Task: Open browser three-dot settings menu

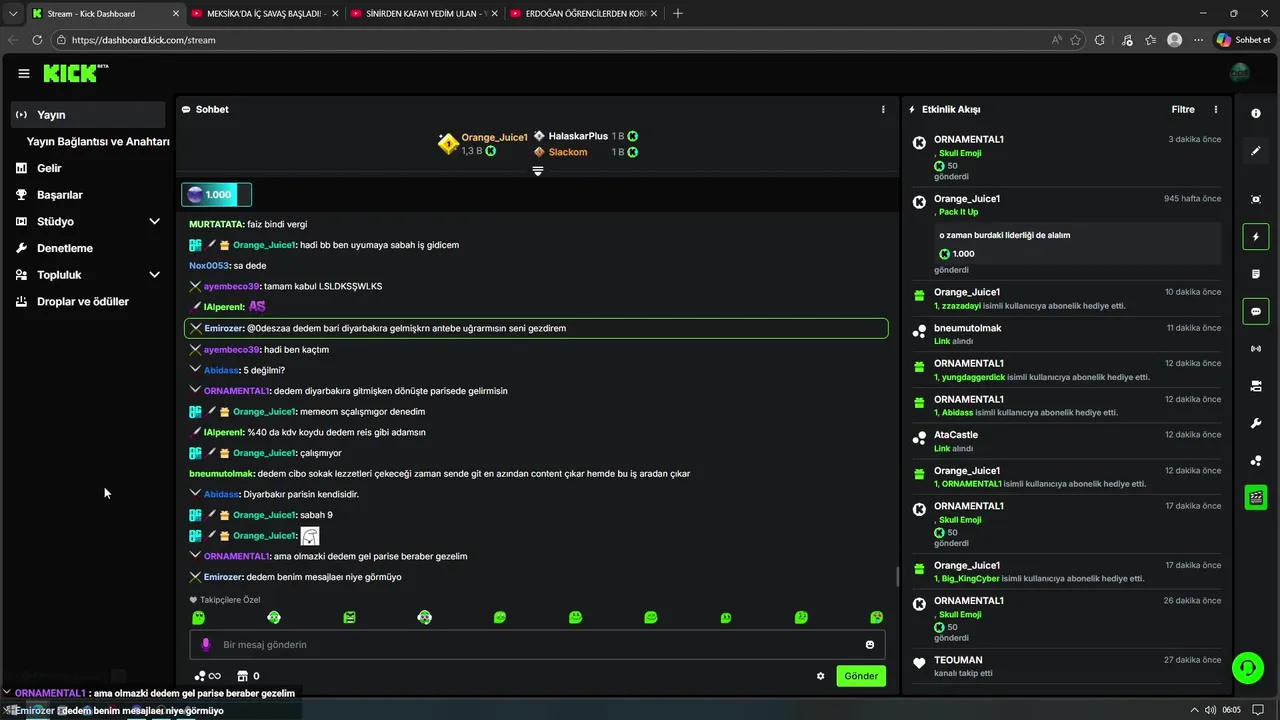Action: [x=1198, y=40]
